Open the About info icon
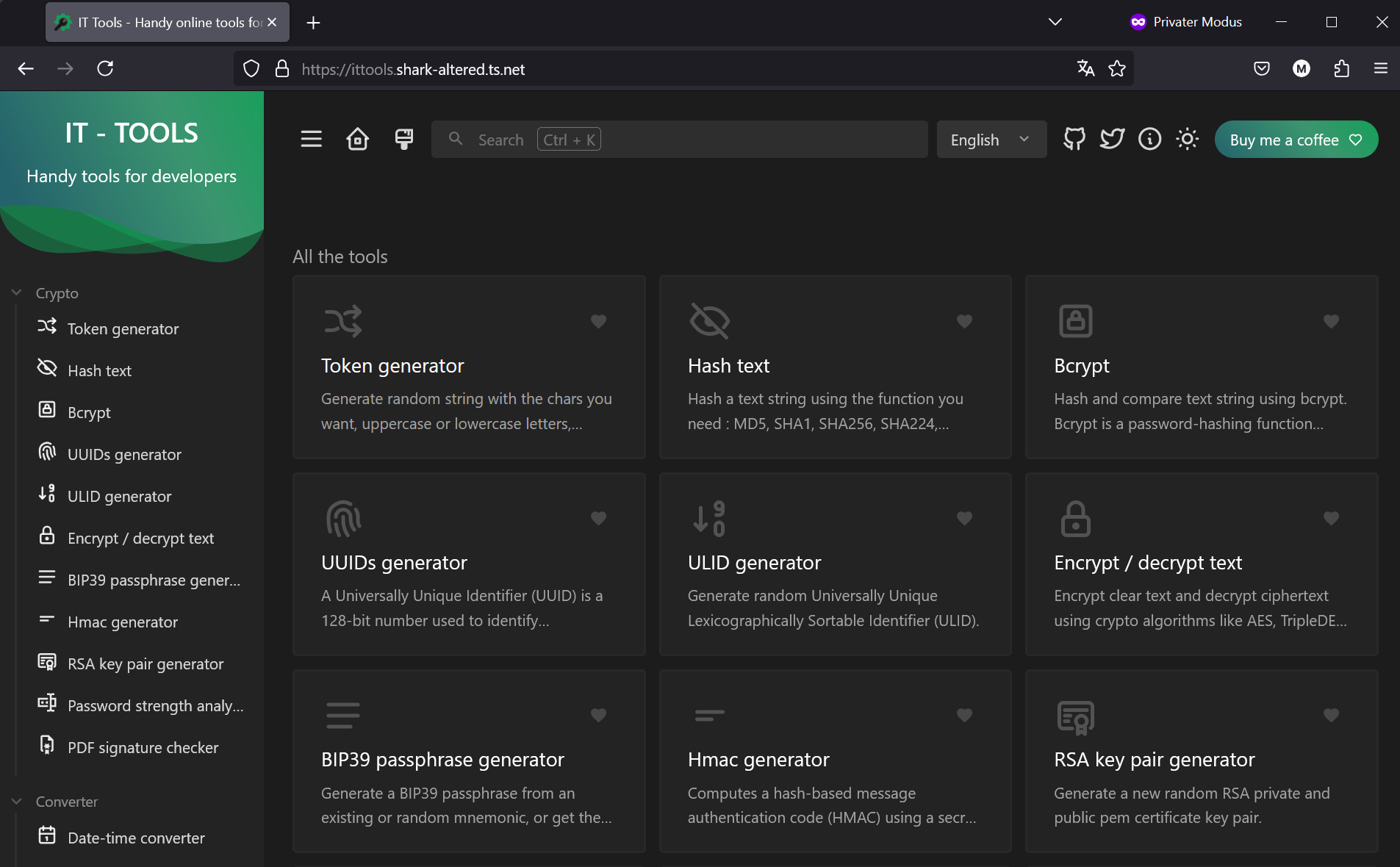 pos(1149,139)
